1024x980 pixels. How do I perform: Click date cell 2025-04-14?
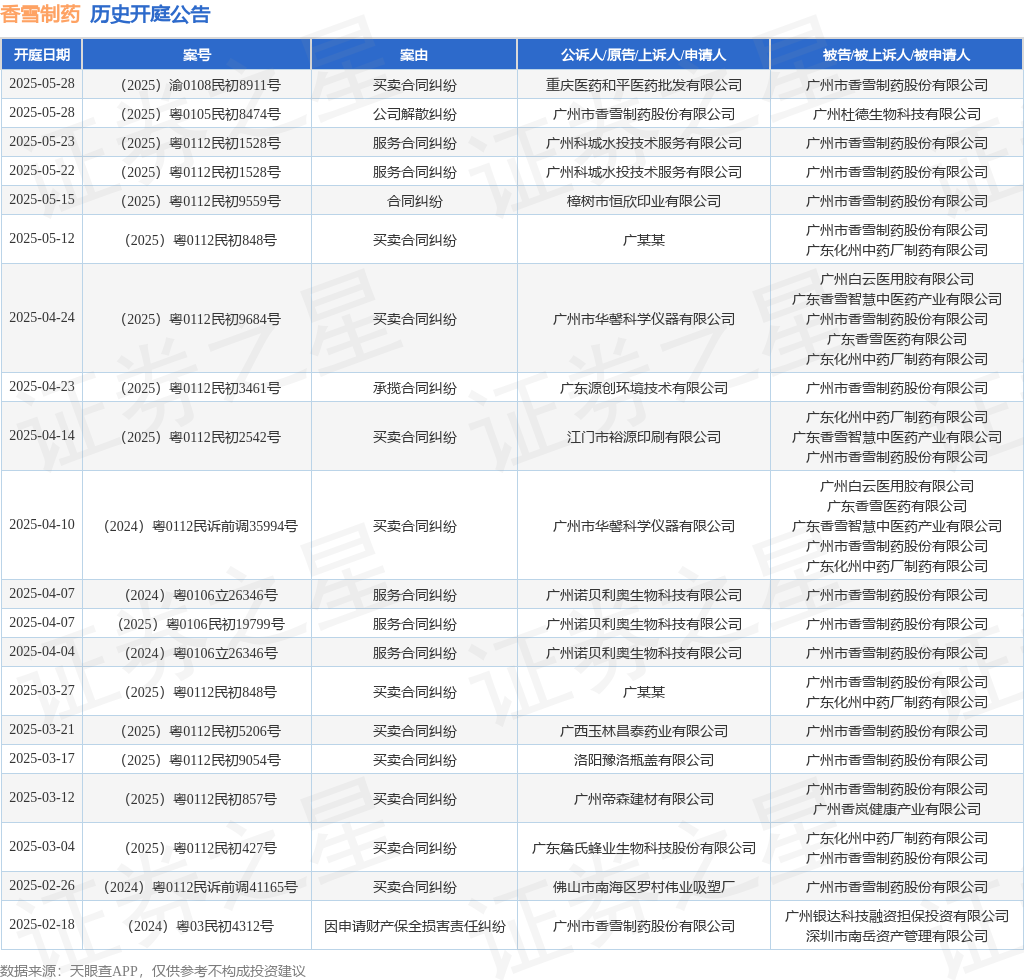click(x=42, y=435)
